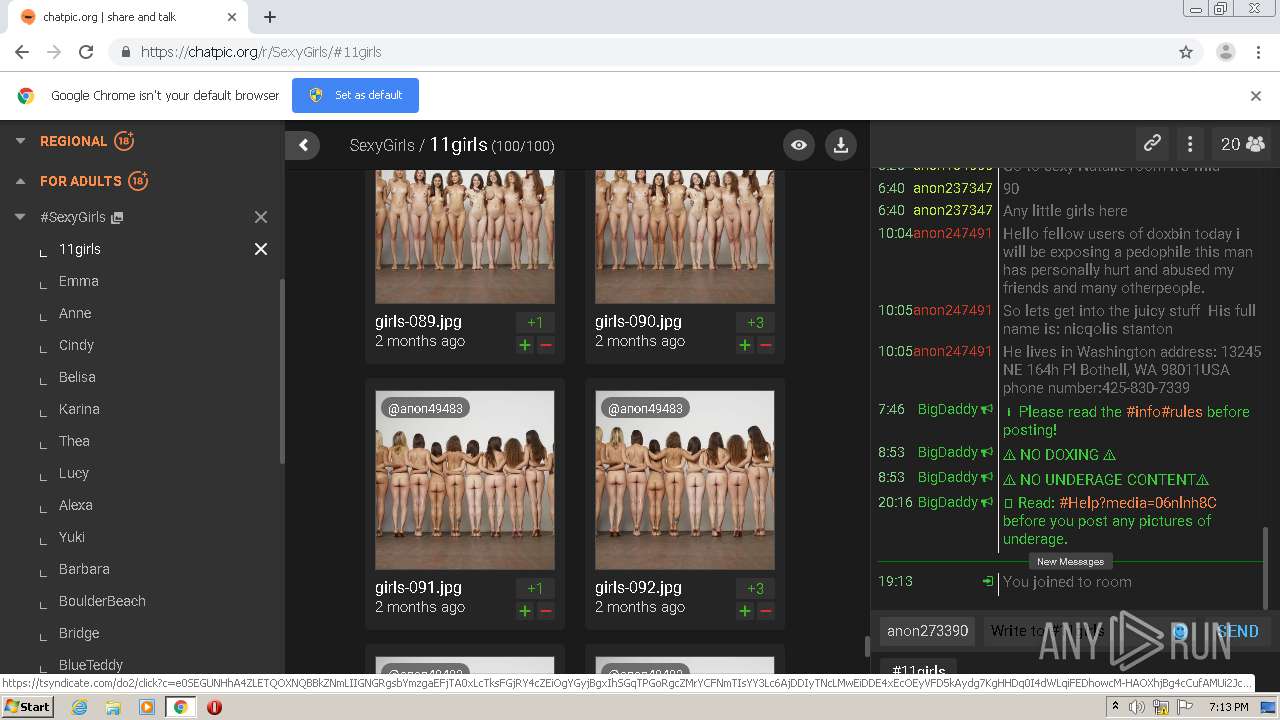
Task: Open the volume control in system tray
Action: (x=1137, y=707)
